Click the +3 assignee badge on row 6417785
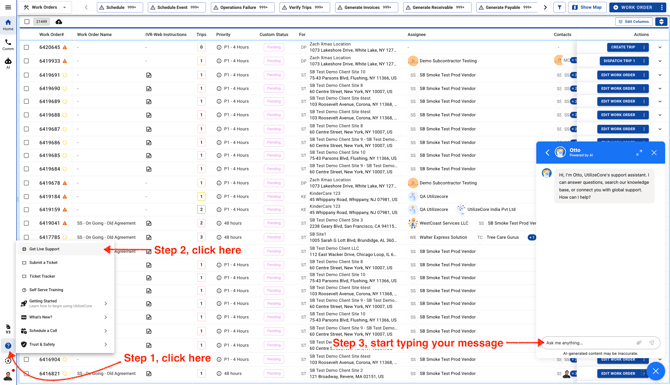 pos(532,237)
